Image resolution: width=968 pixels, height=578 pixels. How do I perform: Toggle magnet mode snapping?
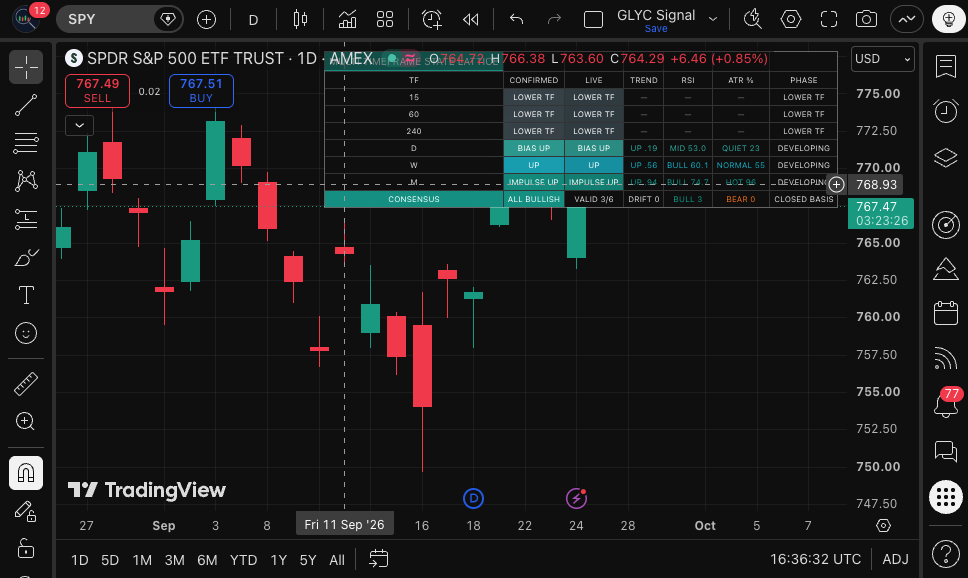tap(26, 473)
